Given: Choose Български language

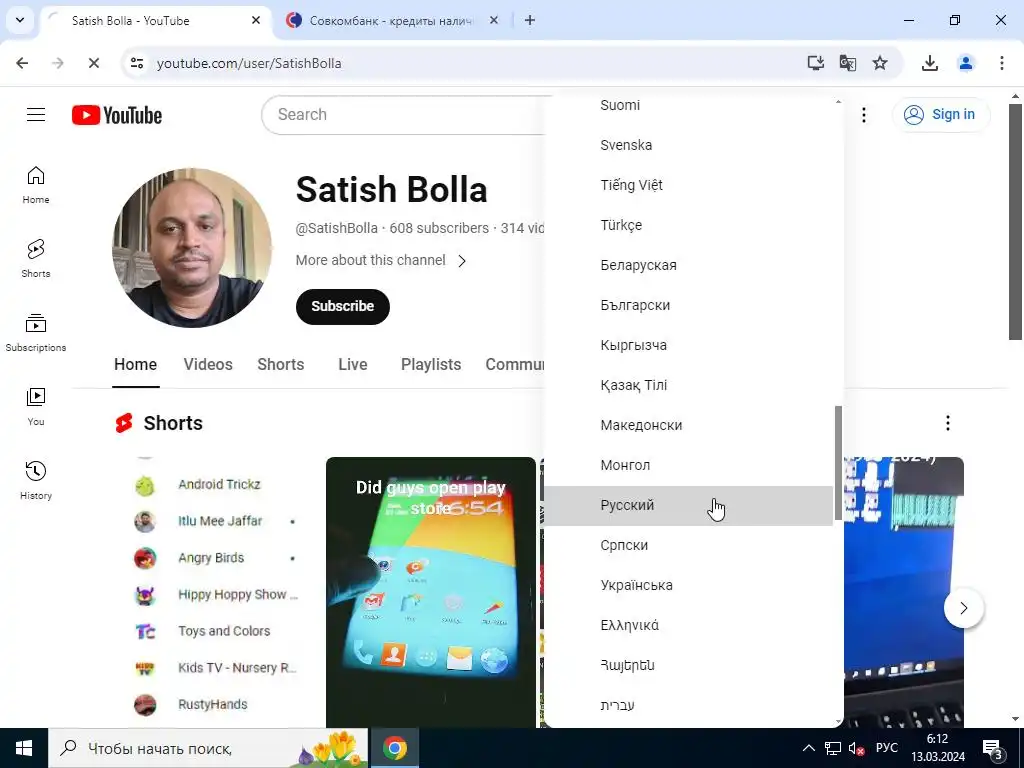Looking at the screenshot, I should (688, 305).
